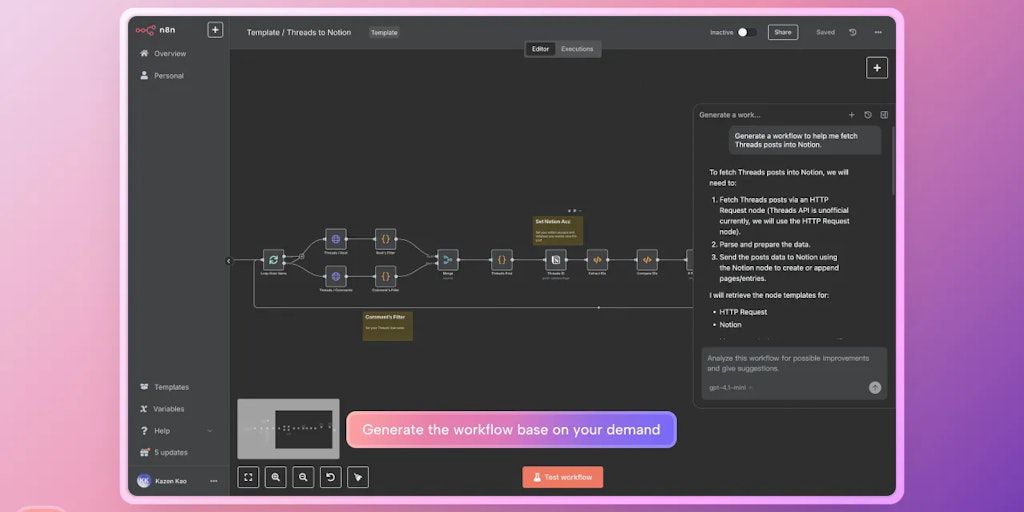Viewport: 1024px width, 512px height.
Task: Open the three-dot menu beside Kazen Kao
Action: (x=213, y=481)
